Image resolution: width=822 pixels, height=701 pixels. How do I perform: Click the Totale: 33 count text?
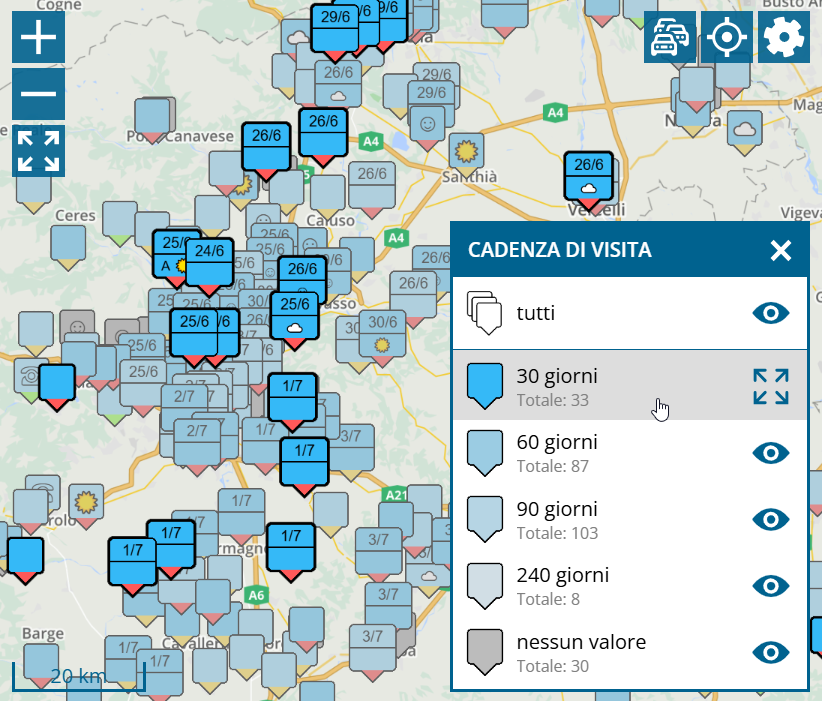(553, 400)
